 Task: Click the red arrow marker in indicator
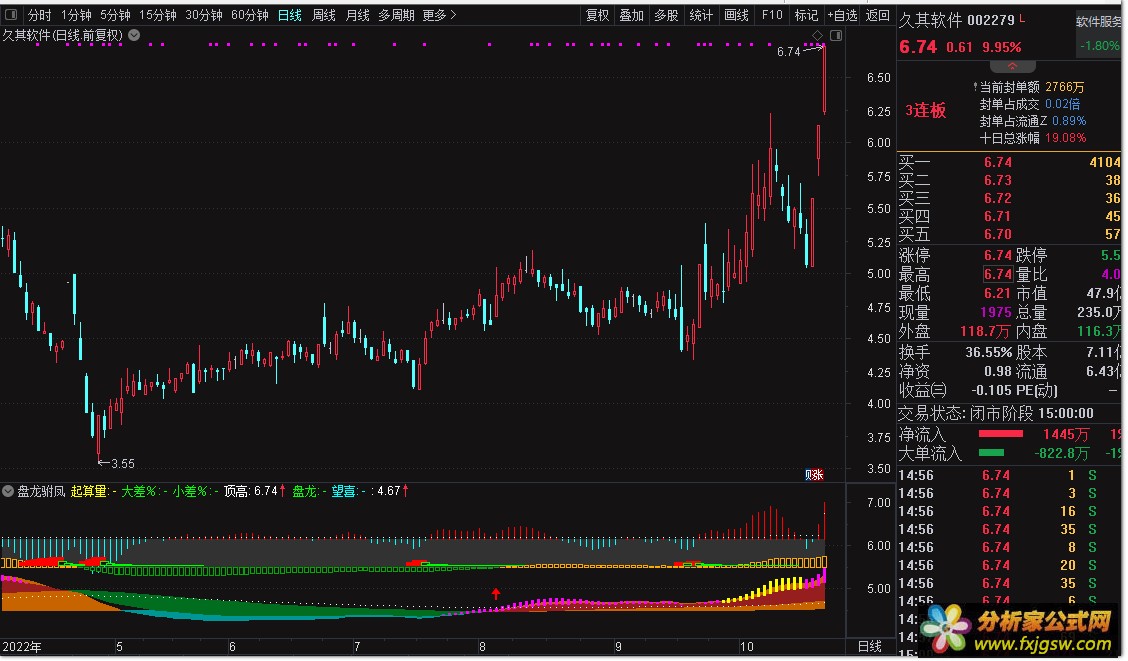coord(496,593)
